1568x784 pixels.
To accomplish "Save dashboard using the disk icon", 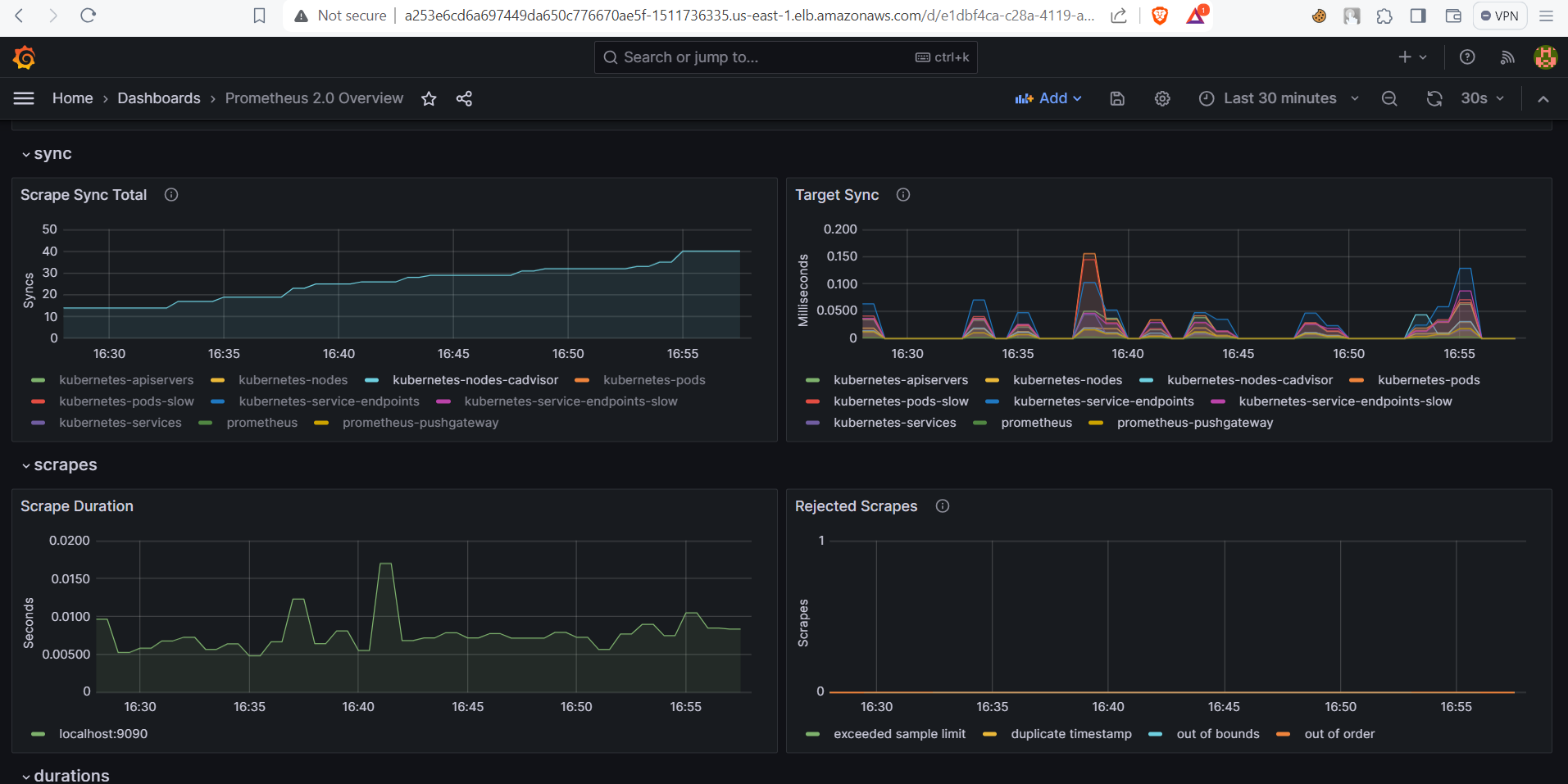I will click(x=1117, y=98).
